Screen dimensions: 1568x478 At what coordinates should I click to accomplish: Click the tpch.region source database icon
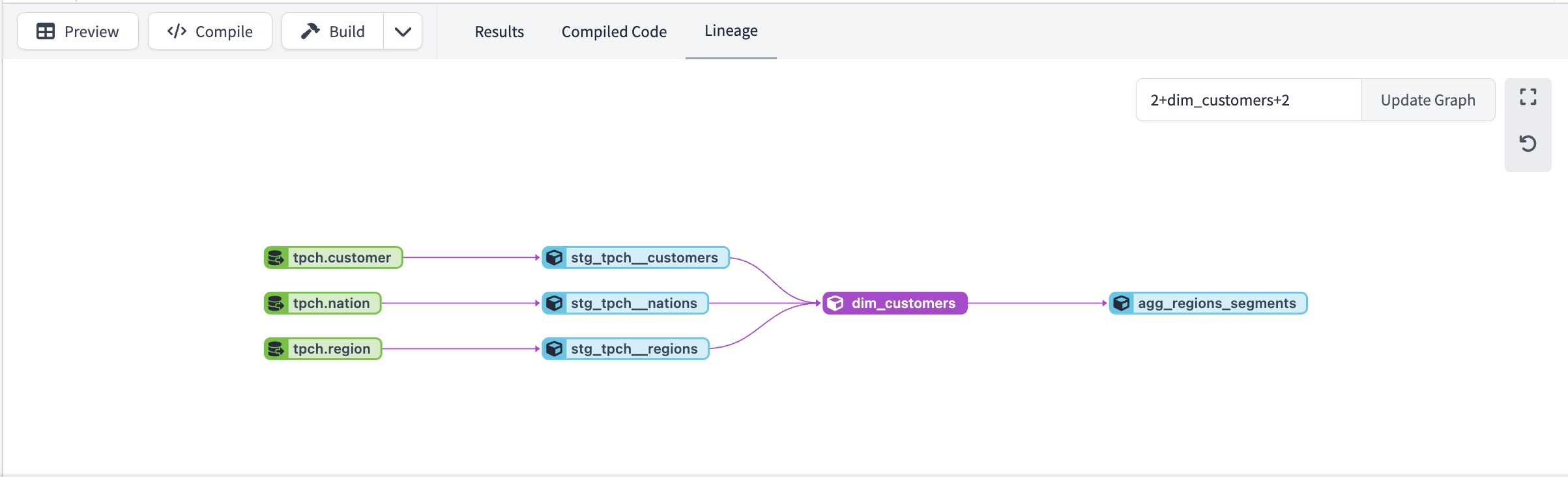coord(276,349)
